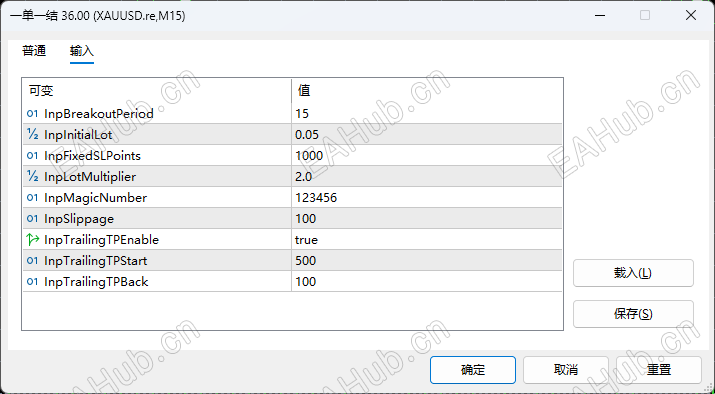
Task: Minimize the dialog window
Action: pyautogui.click(x=600, y=16)
